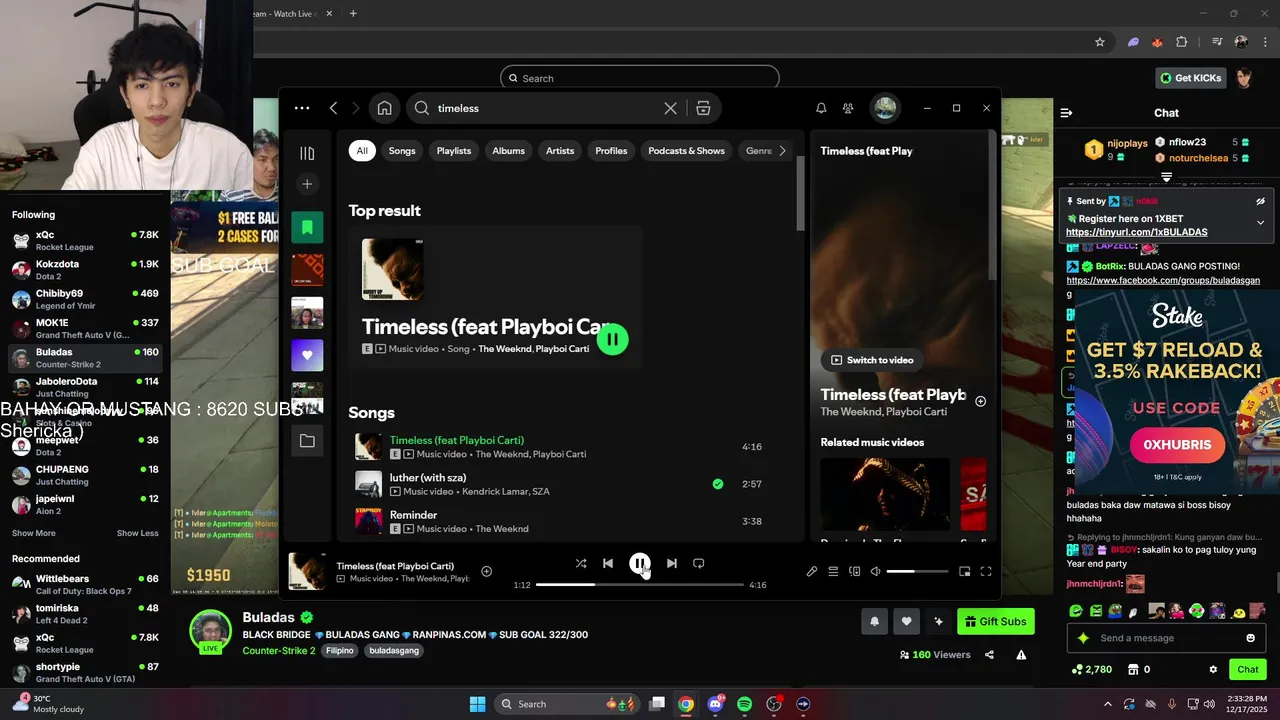Open Spotify Friend Activity icon
Viewport: 1280px width, 720px height.
(848, 108)
